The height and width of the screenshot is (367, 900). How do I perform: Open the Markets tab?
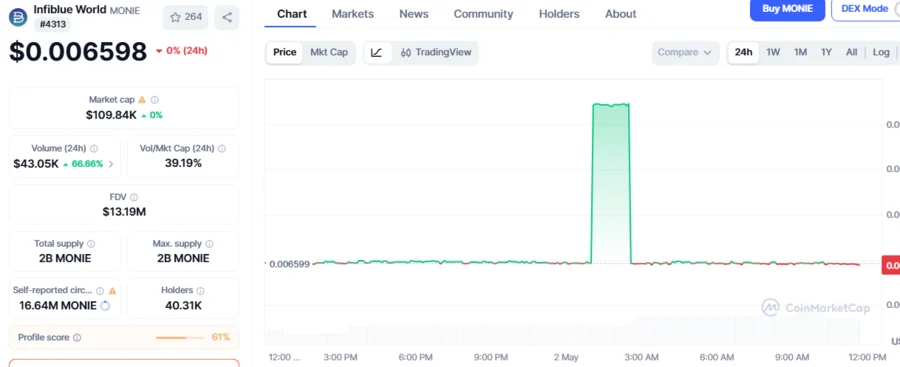point(352,14)
